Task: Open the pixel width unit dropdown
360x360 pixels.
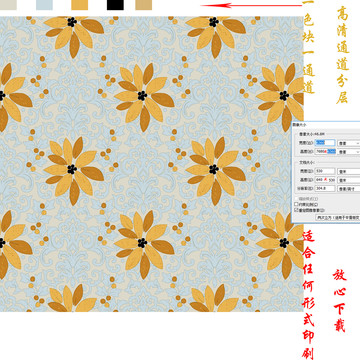Action: [349, 143]
